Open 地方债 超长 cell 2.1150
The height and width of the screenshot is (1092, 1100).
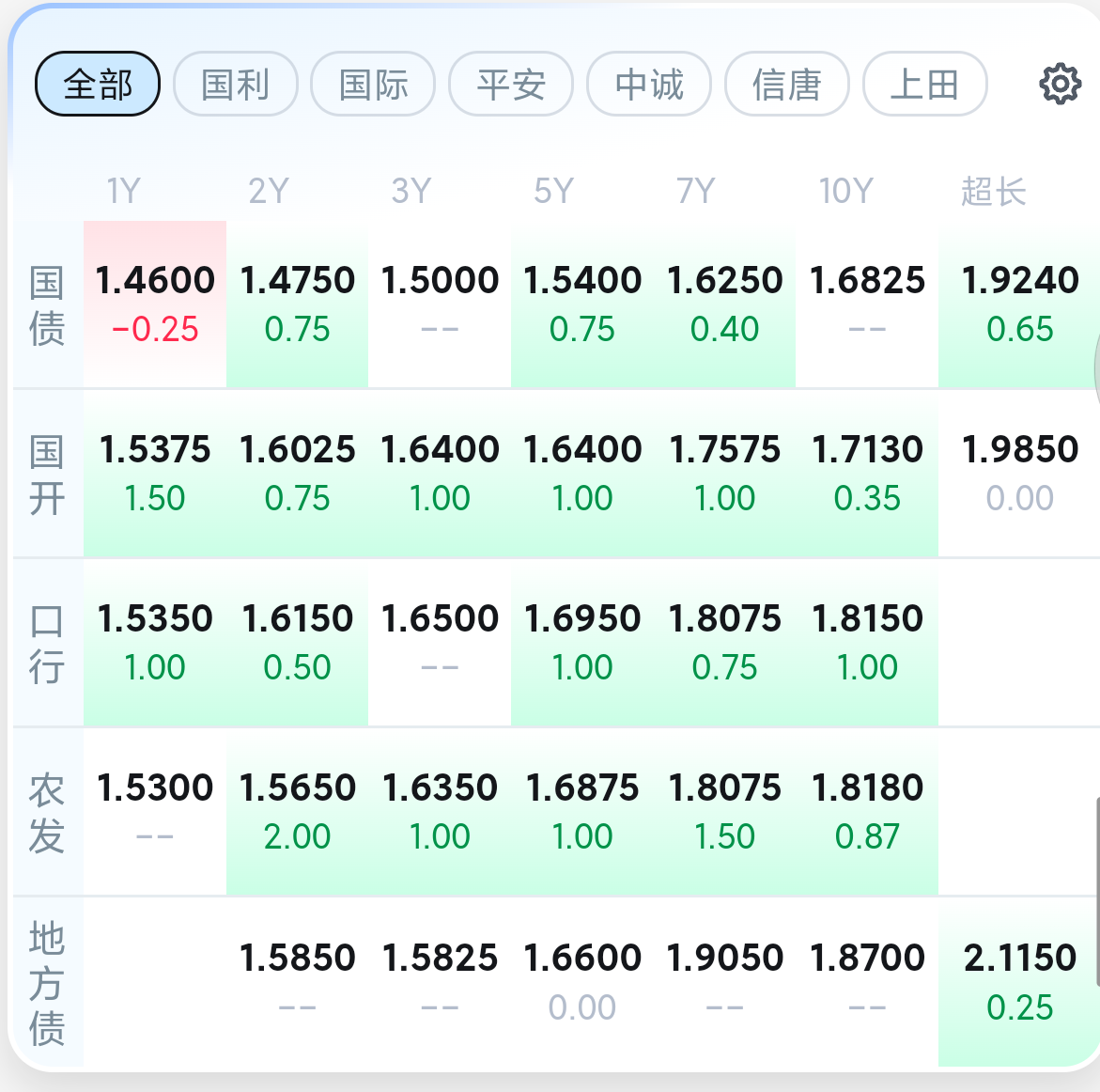(x=1018, y=983)
